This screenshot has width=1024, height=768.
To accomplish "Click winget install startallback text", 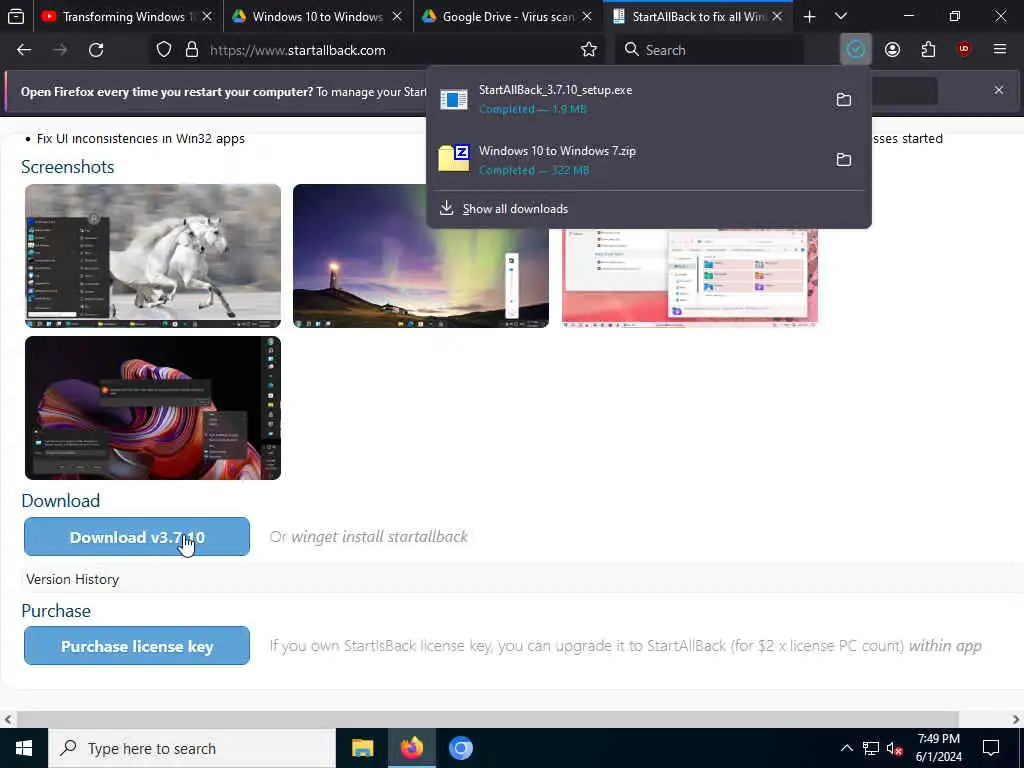I will coord(379,537).
